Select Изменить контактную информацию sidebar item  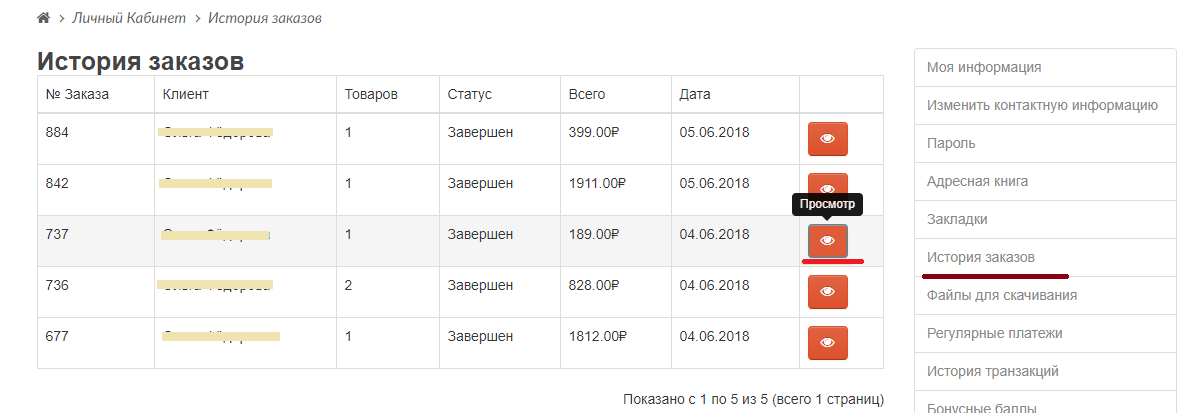pyautogui.click(x=1042, y=105)
